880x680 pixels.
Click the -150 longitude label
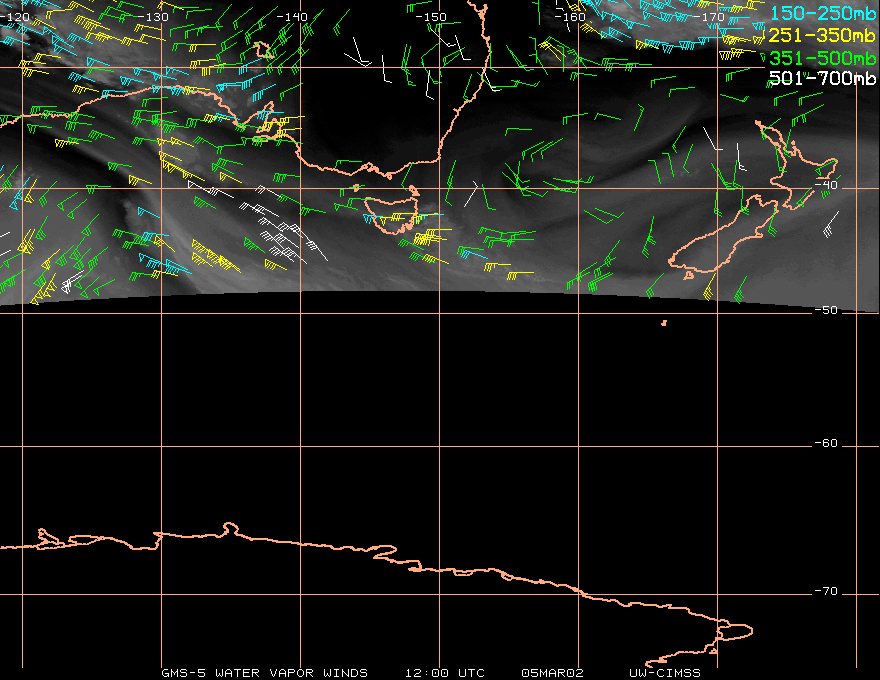click(431, 17)
